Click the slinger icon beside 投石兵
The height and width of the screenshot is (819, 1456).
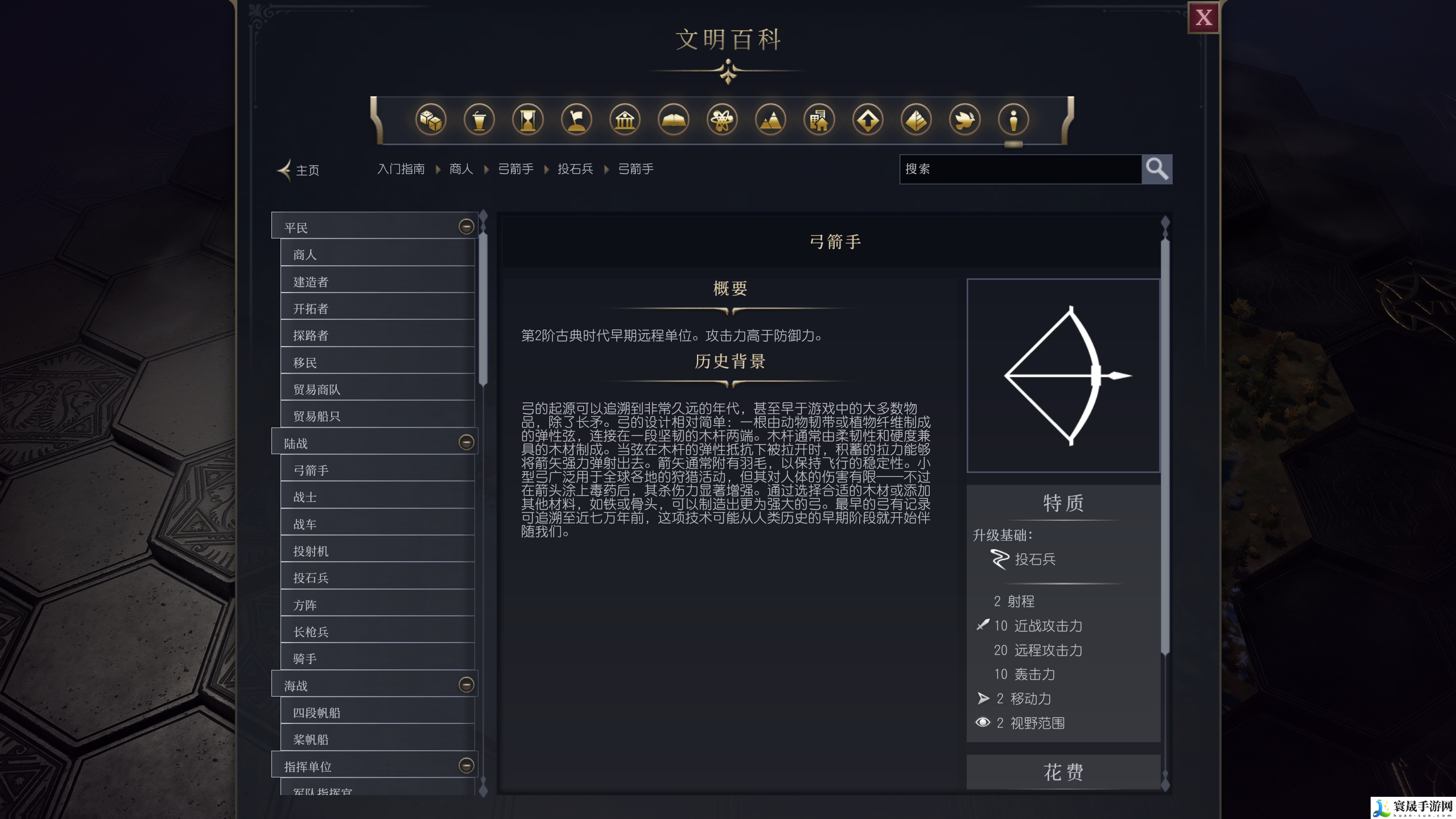[x=1000, y=559]
